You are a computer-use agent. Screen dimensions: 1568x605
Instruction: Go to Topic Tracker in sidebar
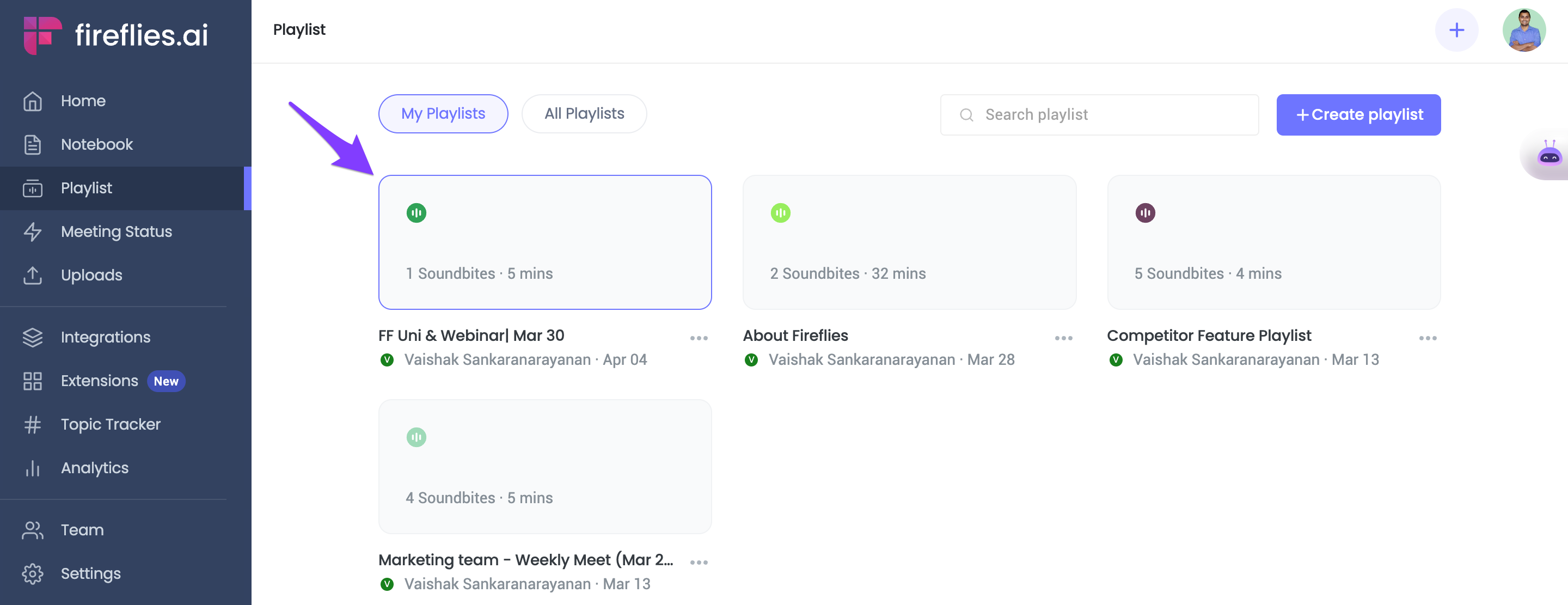coord(125,424)
